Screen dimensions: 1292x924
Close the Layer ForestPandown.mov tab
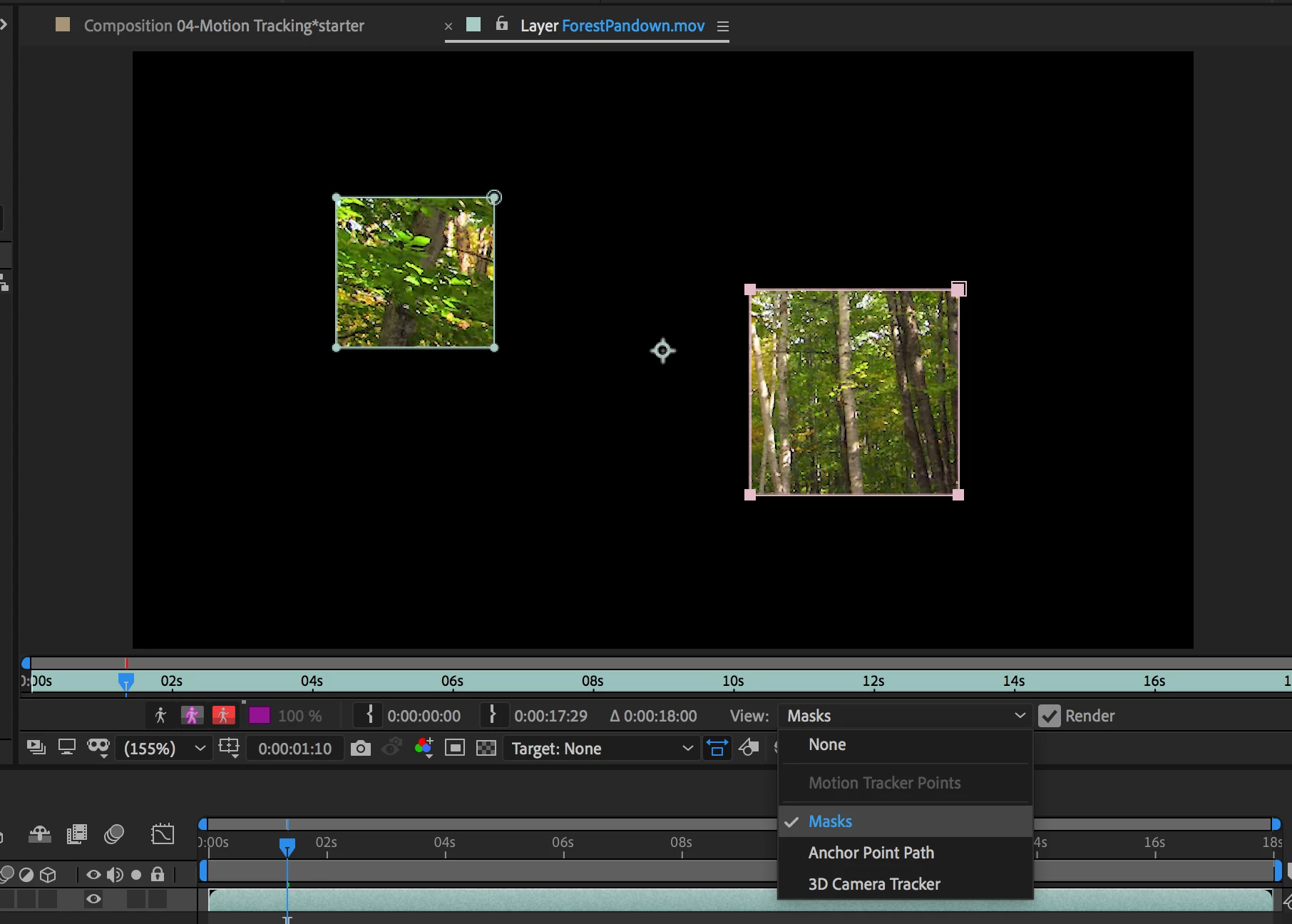coord(448,26)
